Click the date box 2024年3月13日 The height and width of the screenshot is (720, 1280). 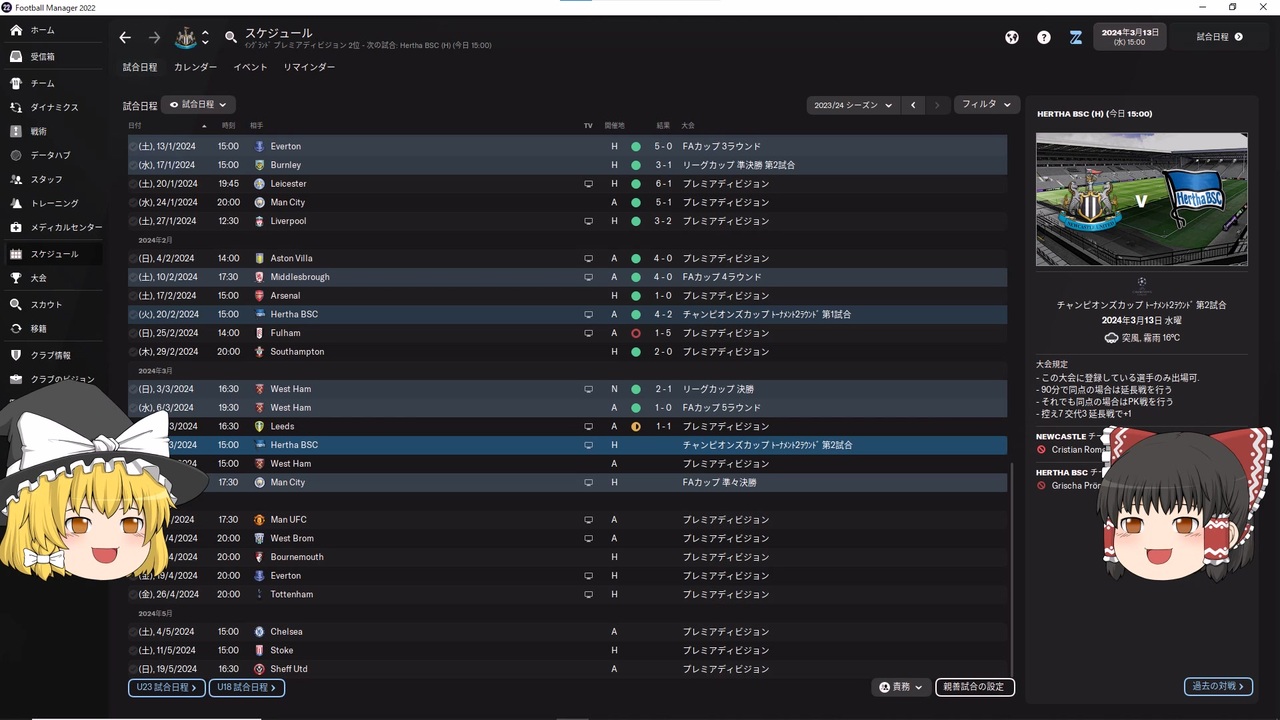1130,37
